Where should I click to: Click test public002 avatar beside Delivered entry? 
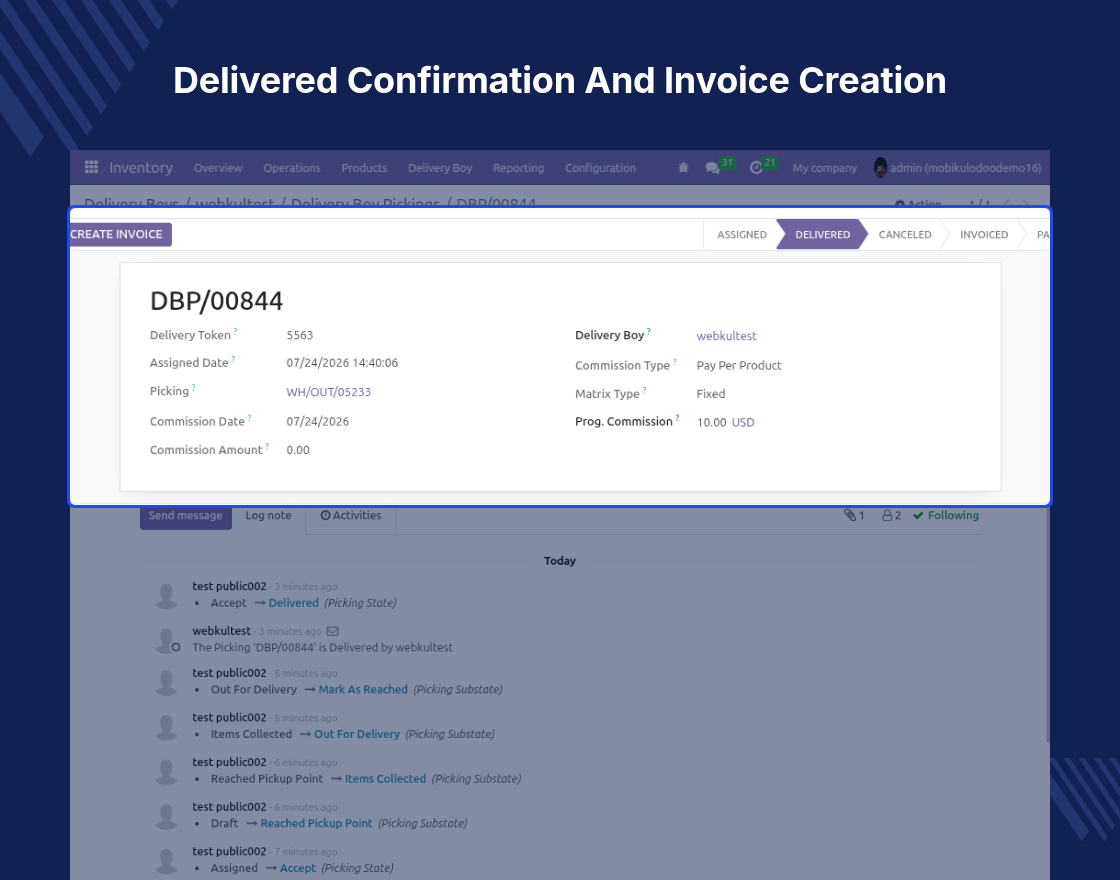(x=166, y=596)
